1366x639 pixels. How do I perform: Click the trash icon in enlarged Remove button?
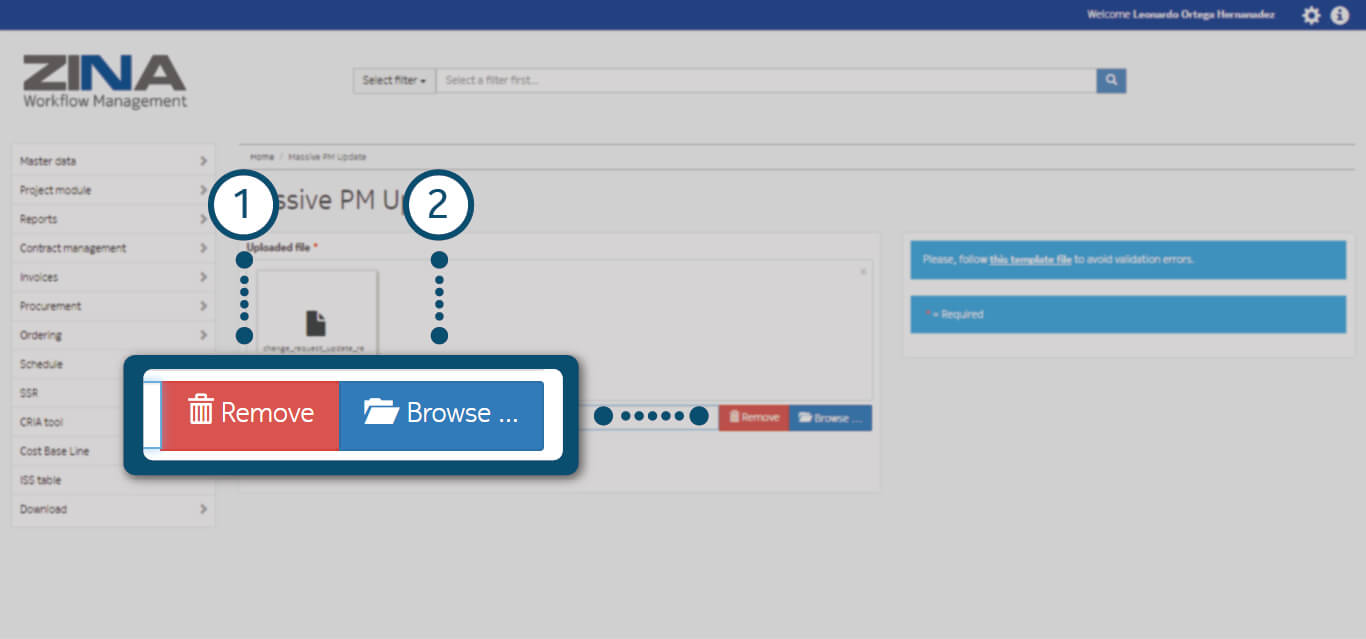[x=201, y=411]
